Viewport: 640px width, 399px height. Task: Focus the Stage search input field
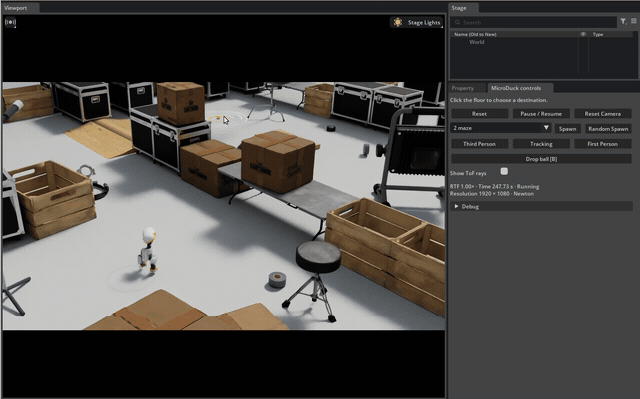point(533,22)
